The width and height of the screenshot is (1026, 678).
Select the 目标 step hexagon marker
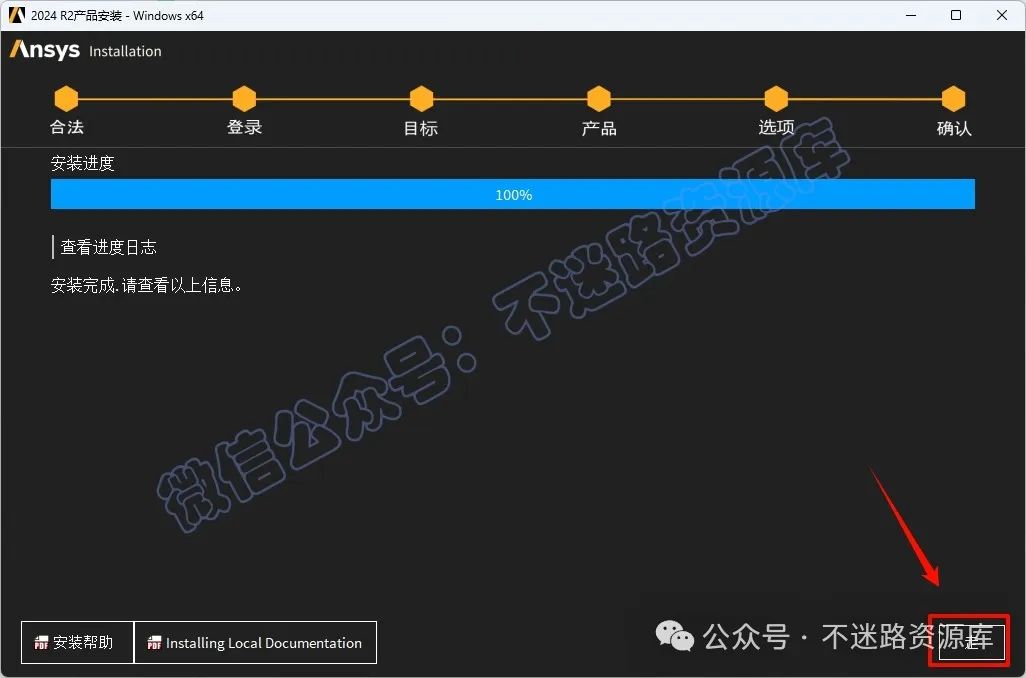421,99
